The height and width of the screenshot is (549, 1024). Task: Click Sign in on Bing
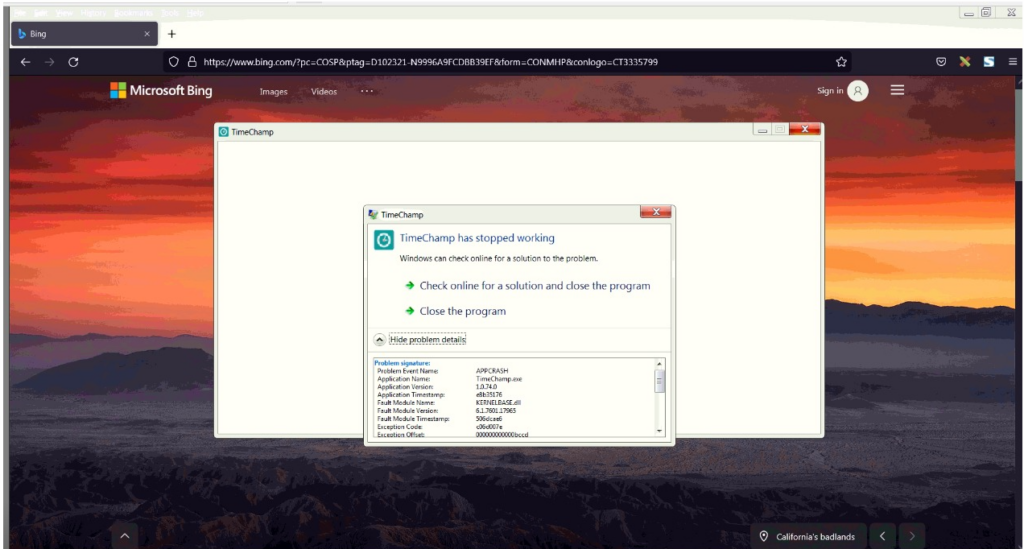point(830,91)
